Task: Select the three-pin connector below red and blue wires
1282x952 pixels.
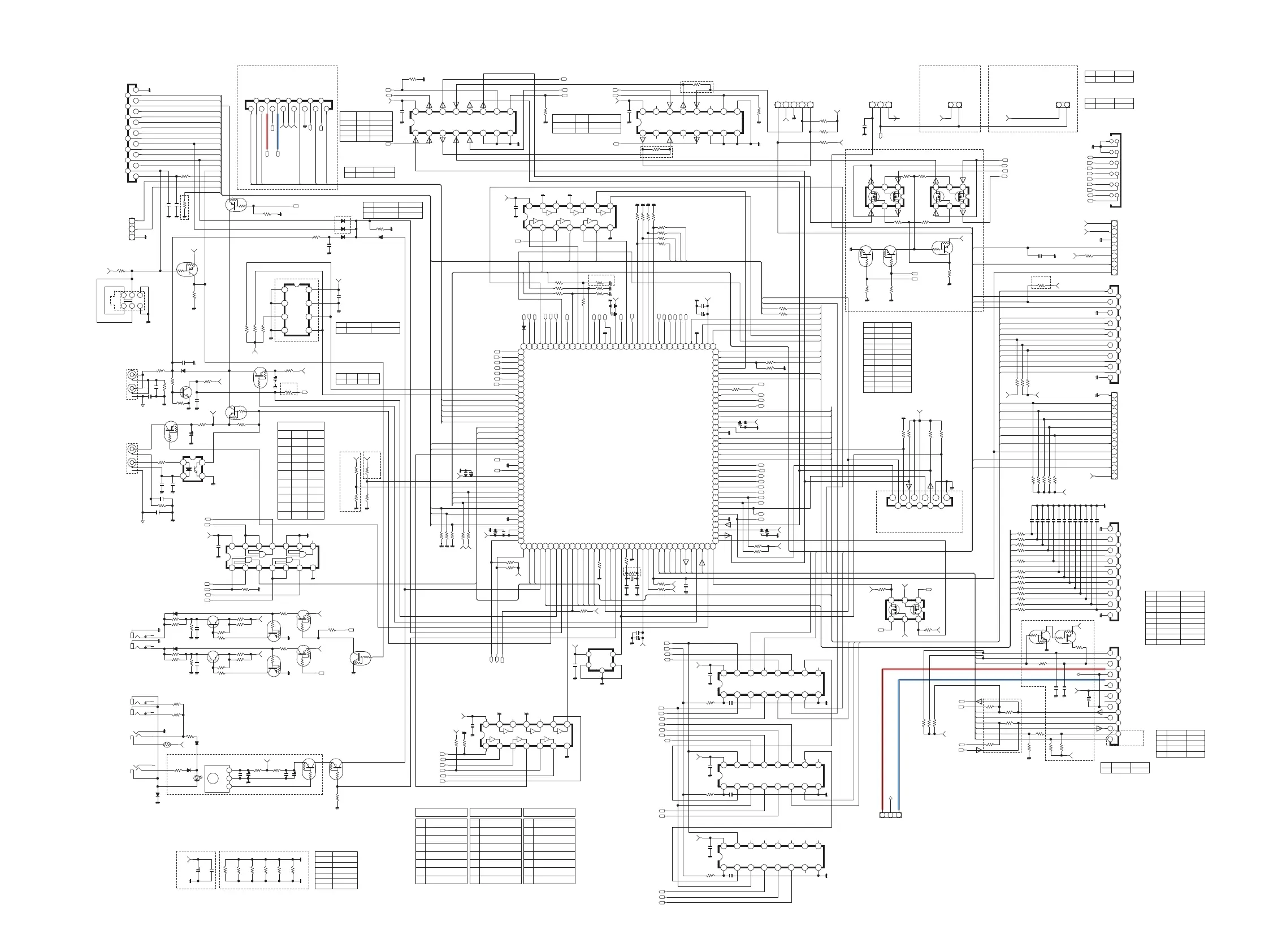Action: tap(890, 815)
